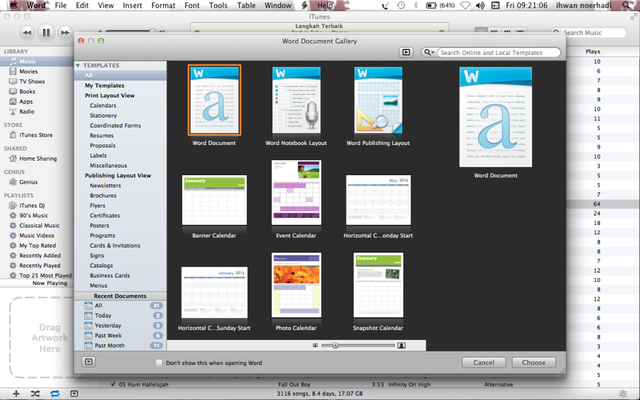Click the Plays column header in iTunes

[593, 51]
